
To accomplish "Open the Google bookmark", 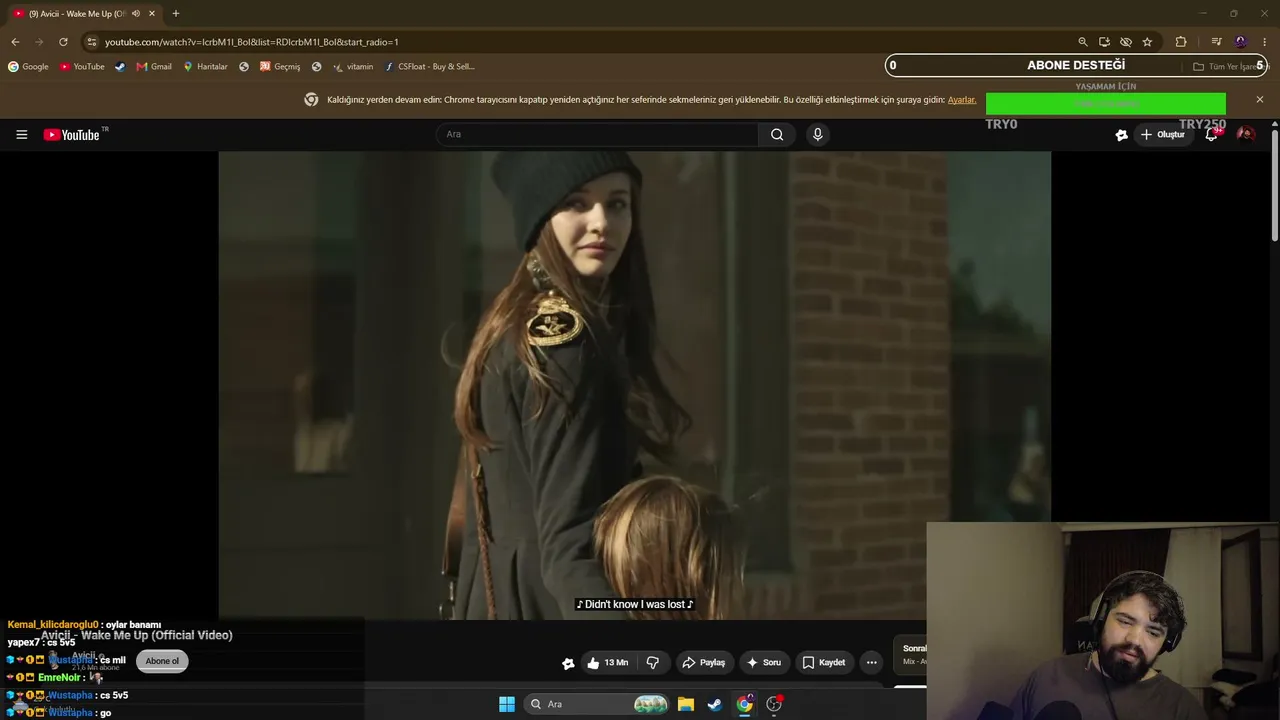I will click(x=28, y=67).
